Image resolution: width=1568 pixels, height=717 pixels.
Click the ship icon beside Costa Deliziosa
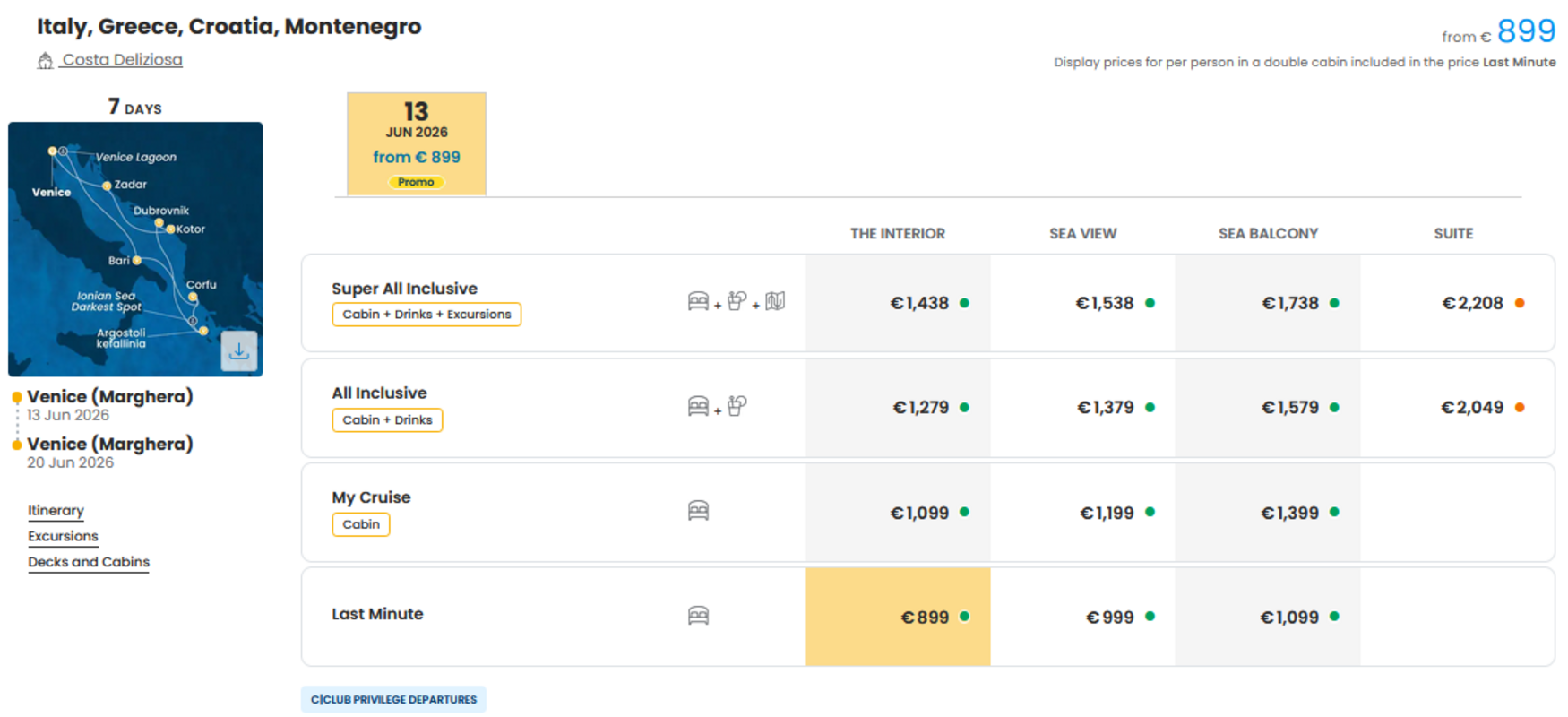(x=45, y=60)
